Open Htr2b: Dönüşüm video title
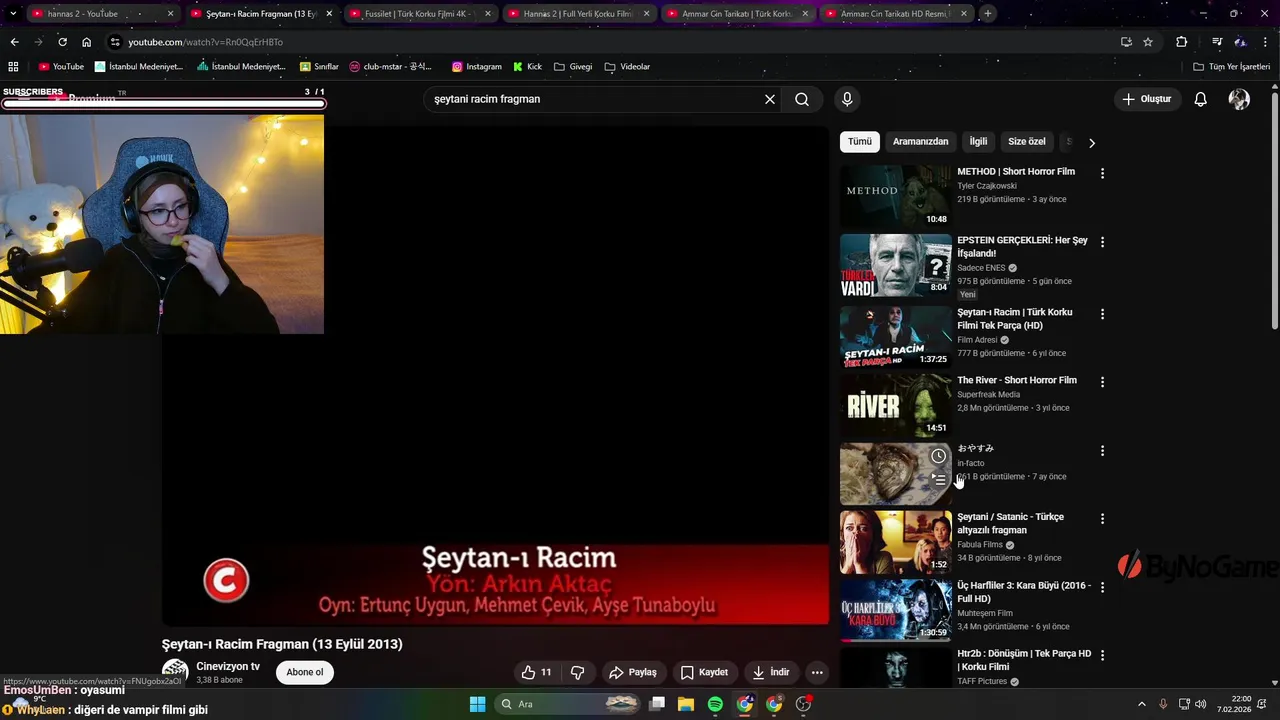Image resolution: width=1280 pixels, height=720 pixels. [x=1024, y=660]
